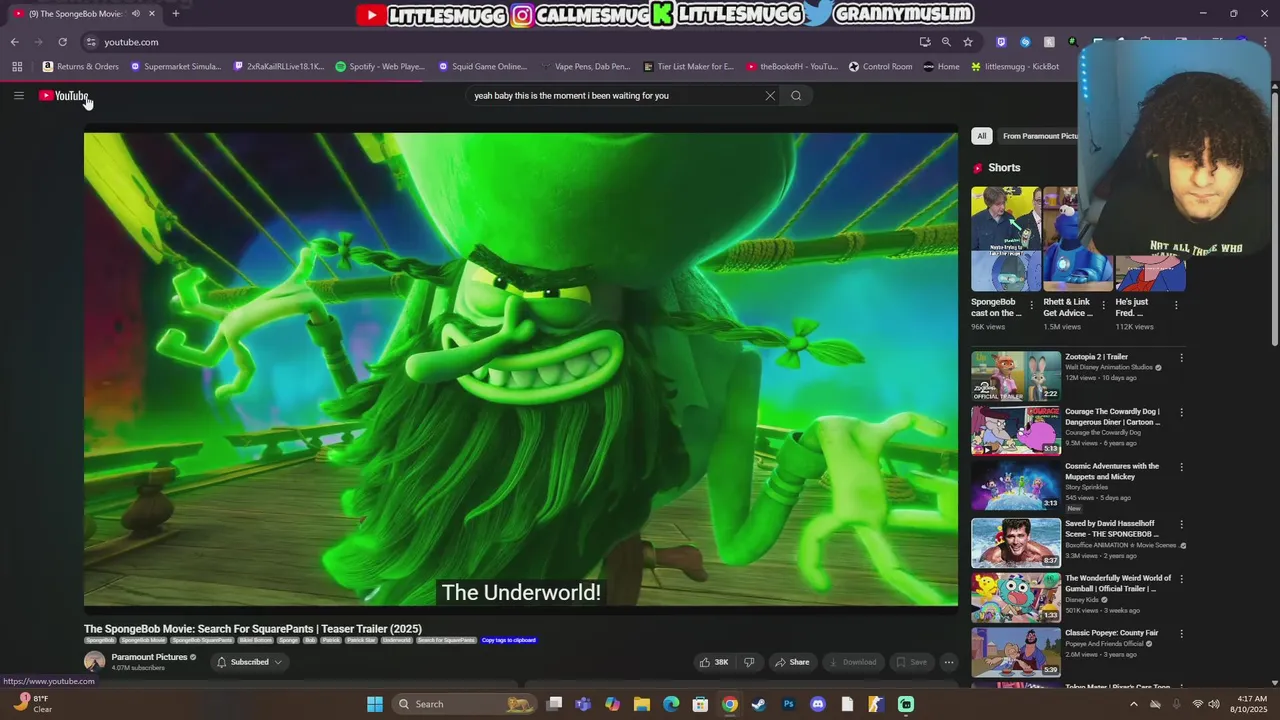Open options for the Gumball trailer video

(x=1181, y=579)
